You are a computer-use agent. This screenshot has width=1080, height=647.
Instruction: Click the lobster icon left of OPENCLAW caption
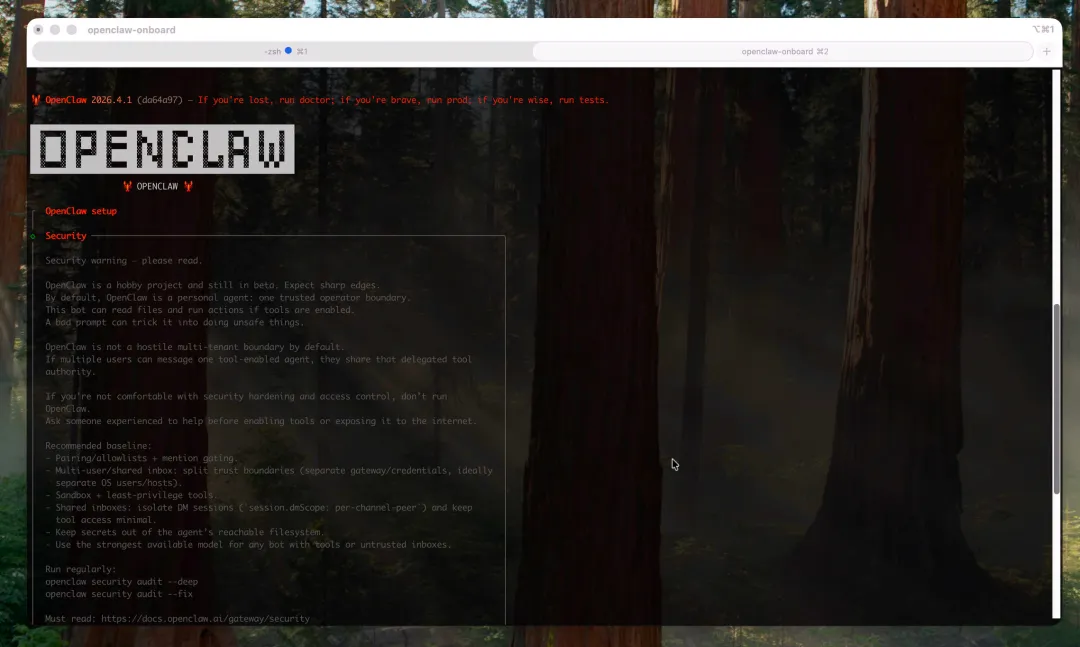click(127, 186)
